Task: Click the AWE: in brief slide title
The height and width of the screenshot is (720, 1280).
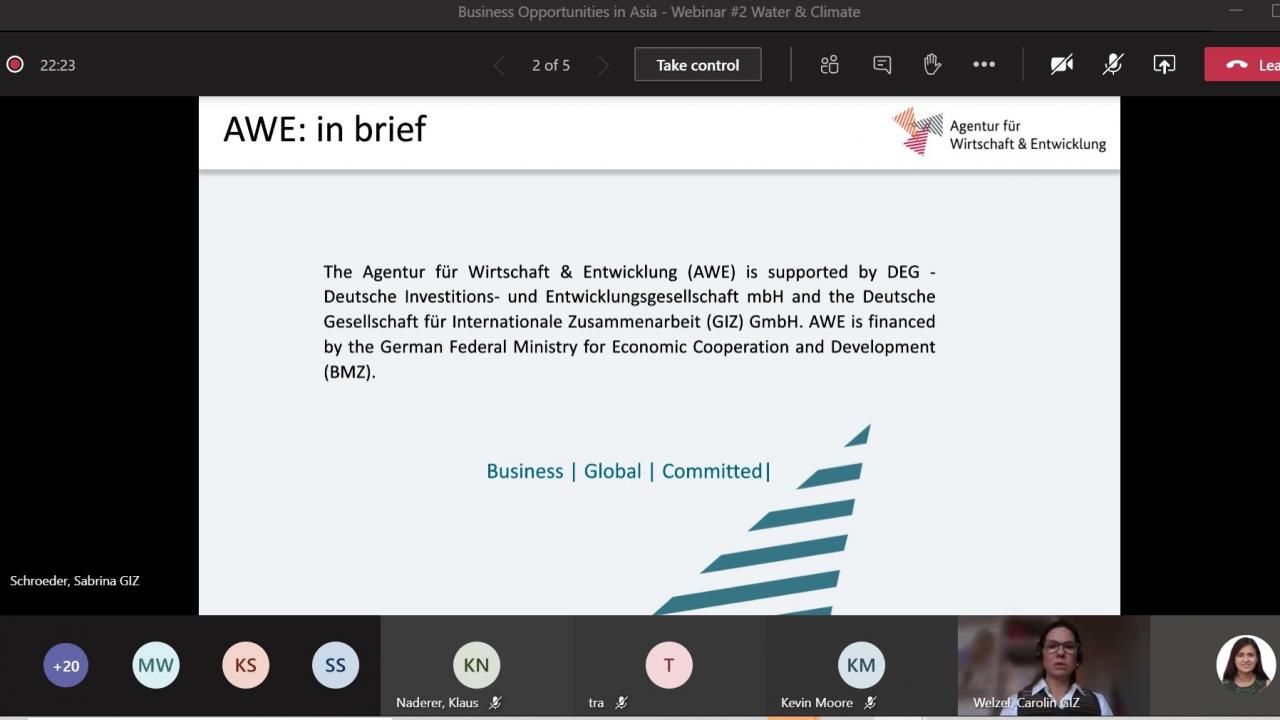Action: 325,129
